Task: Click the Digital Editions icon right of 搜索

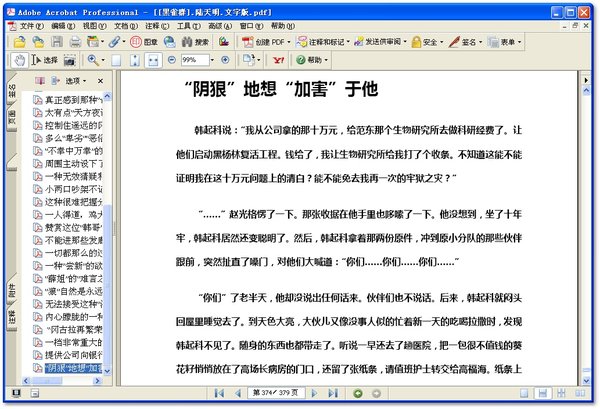Action: point(224,42)
